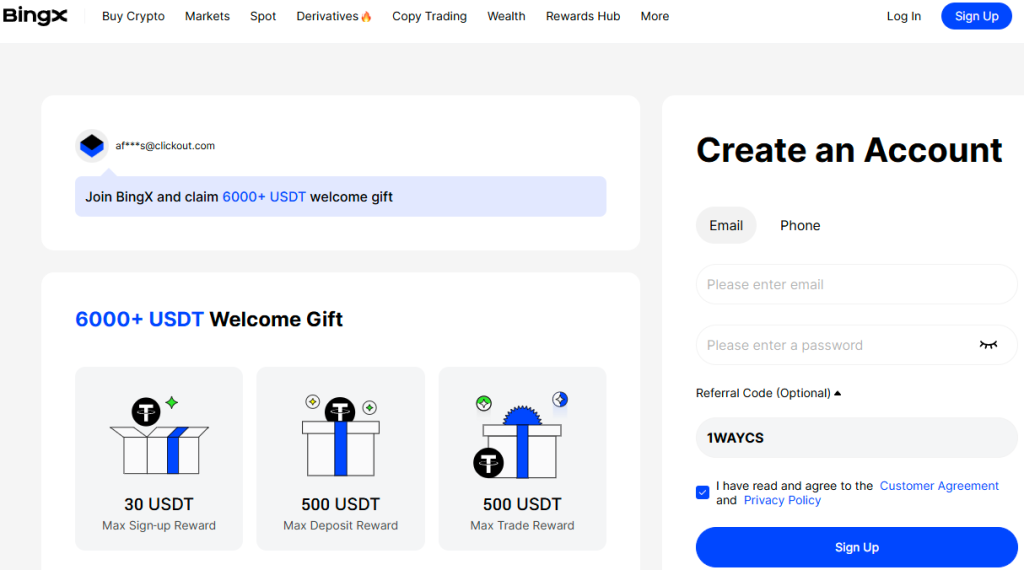Click the Max Sign-up Reward label
Screen dimensions: 1024x570
click(159, 526)
